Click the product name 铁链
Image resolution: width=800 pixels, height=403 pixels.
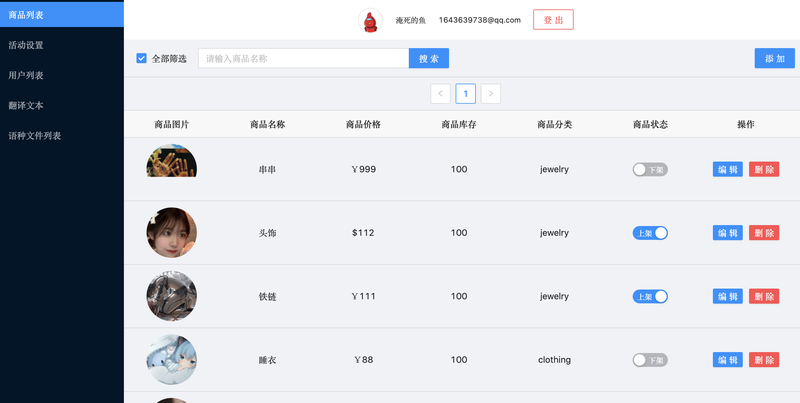click(267, 296)
